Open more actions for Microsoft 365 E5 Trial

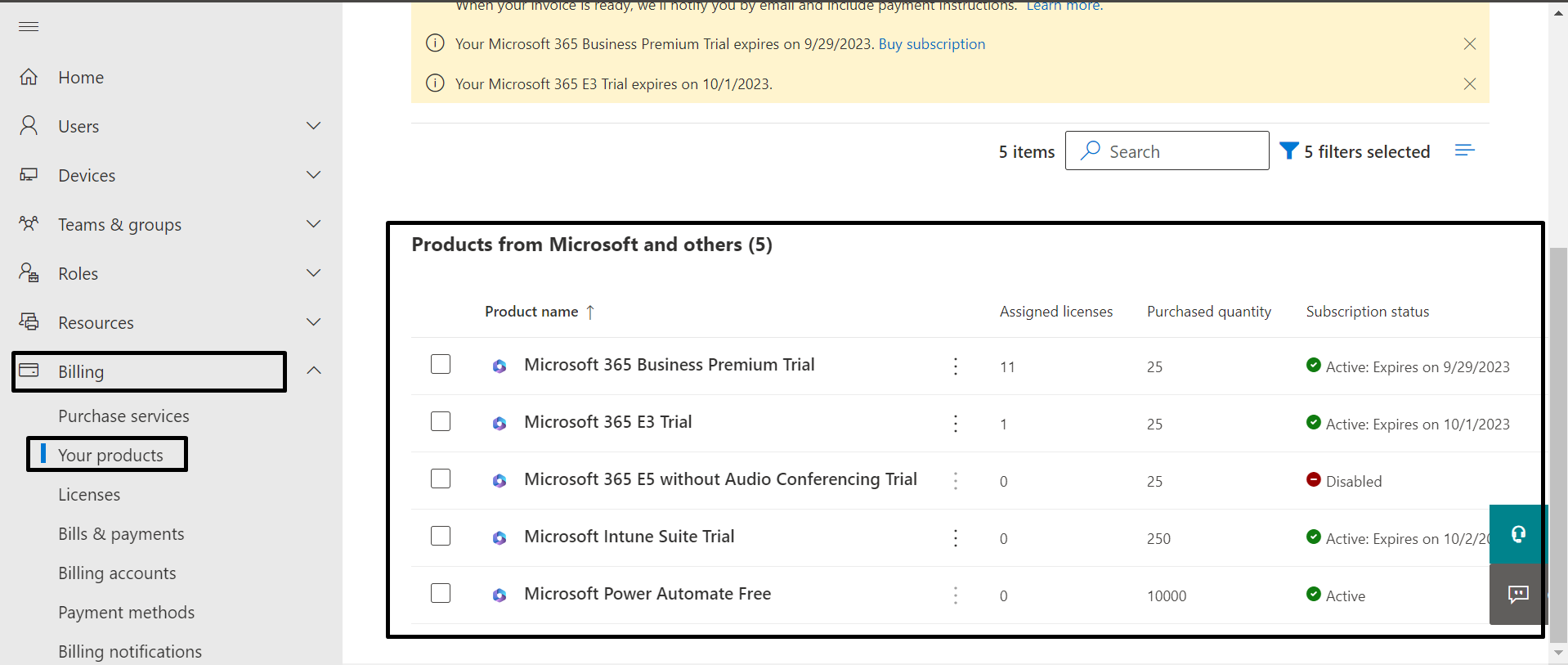[x=955, y=481]
